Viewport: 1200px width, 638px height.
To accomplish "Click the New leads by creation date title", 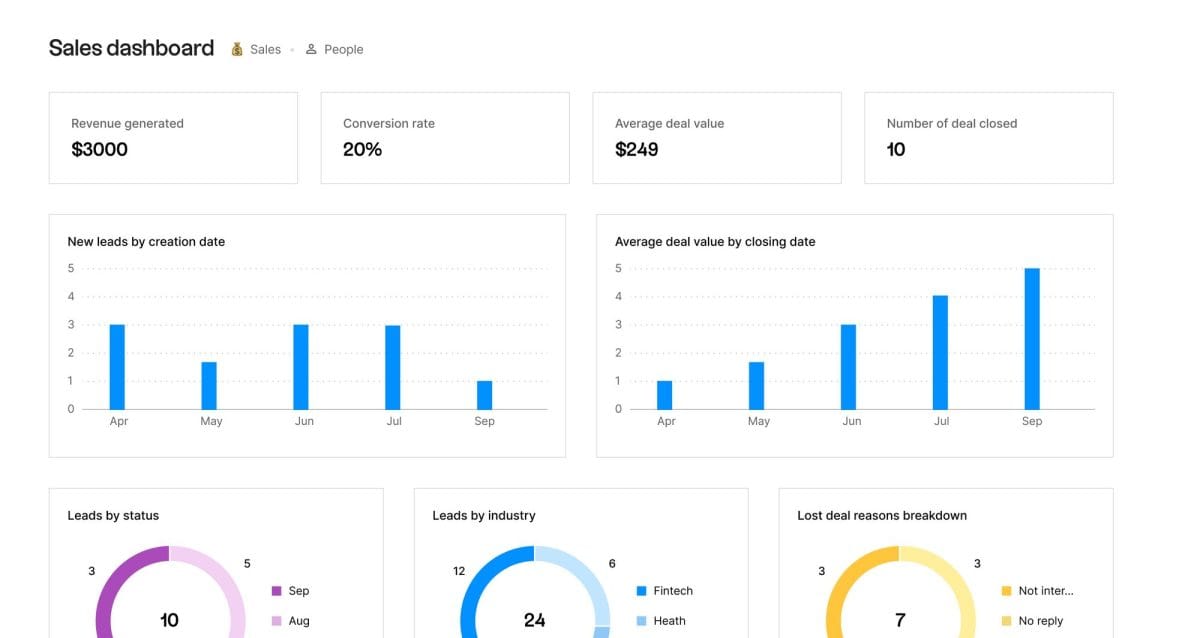I will (x=146, y=242).
